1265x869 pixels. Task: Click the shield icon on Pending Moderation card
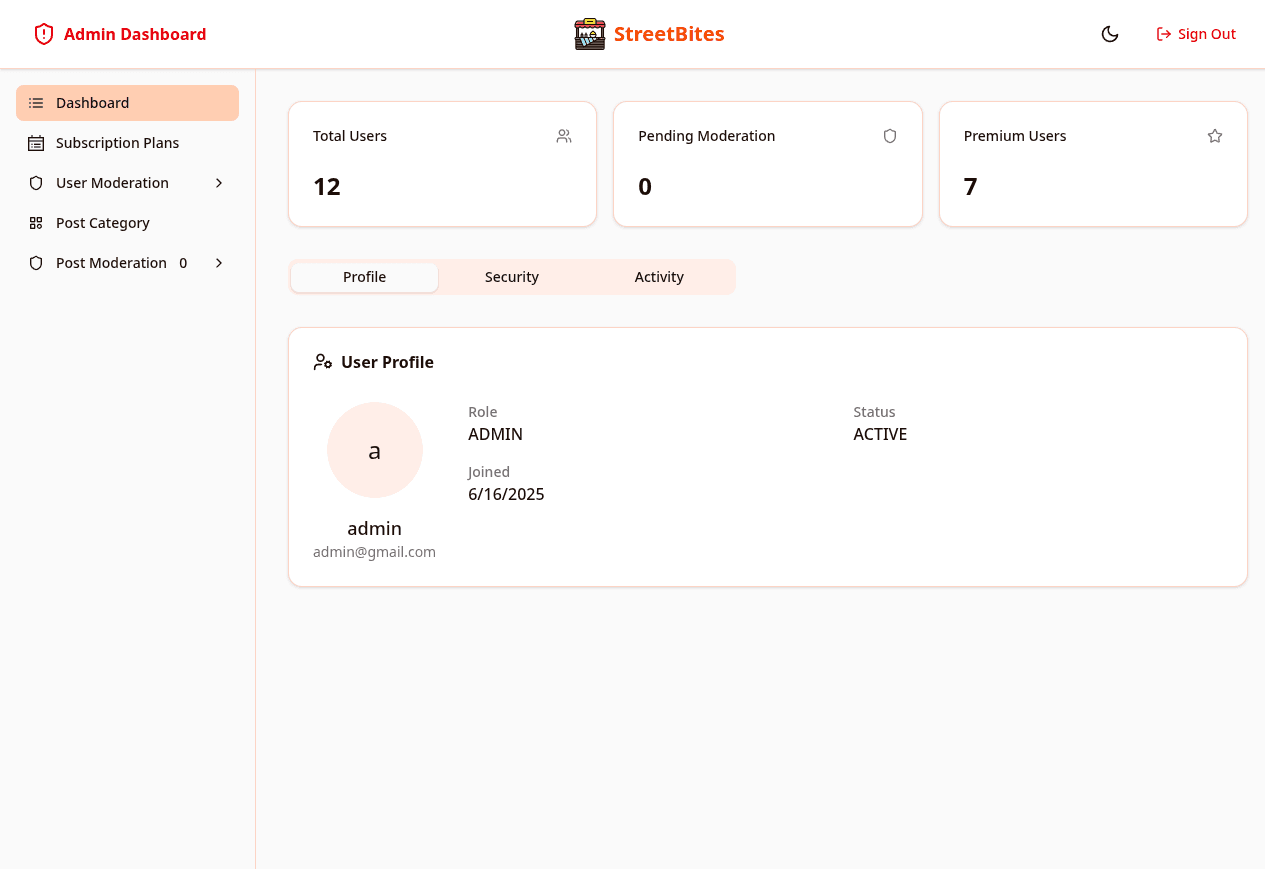tap(890, 136)
